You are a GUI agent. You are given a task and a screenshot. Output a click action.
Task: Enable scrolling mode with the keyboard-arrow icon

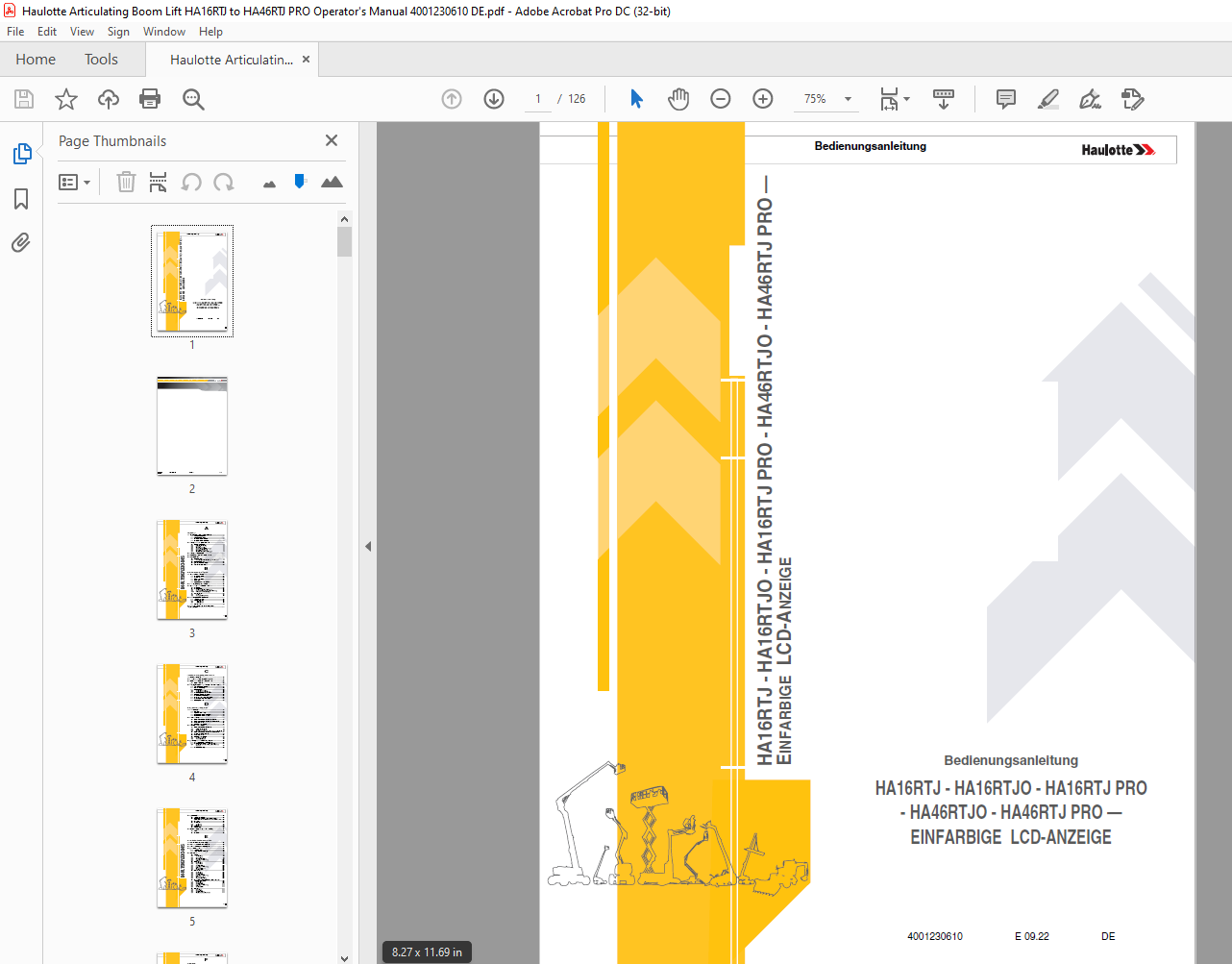pyautogui.click(x=944, y=99)
